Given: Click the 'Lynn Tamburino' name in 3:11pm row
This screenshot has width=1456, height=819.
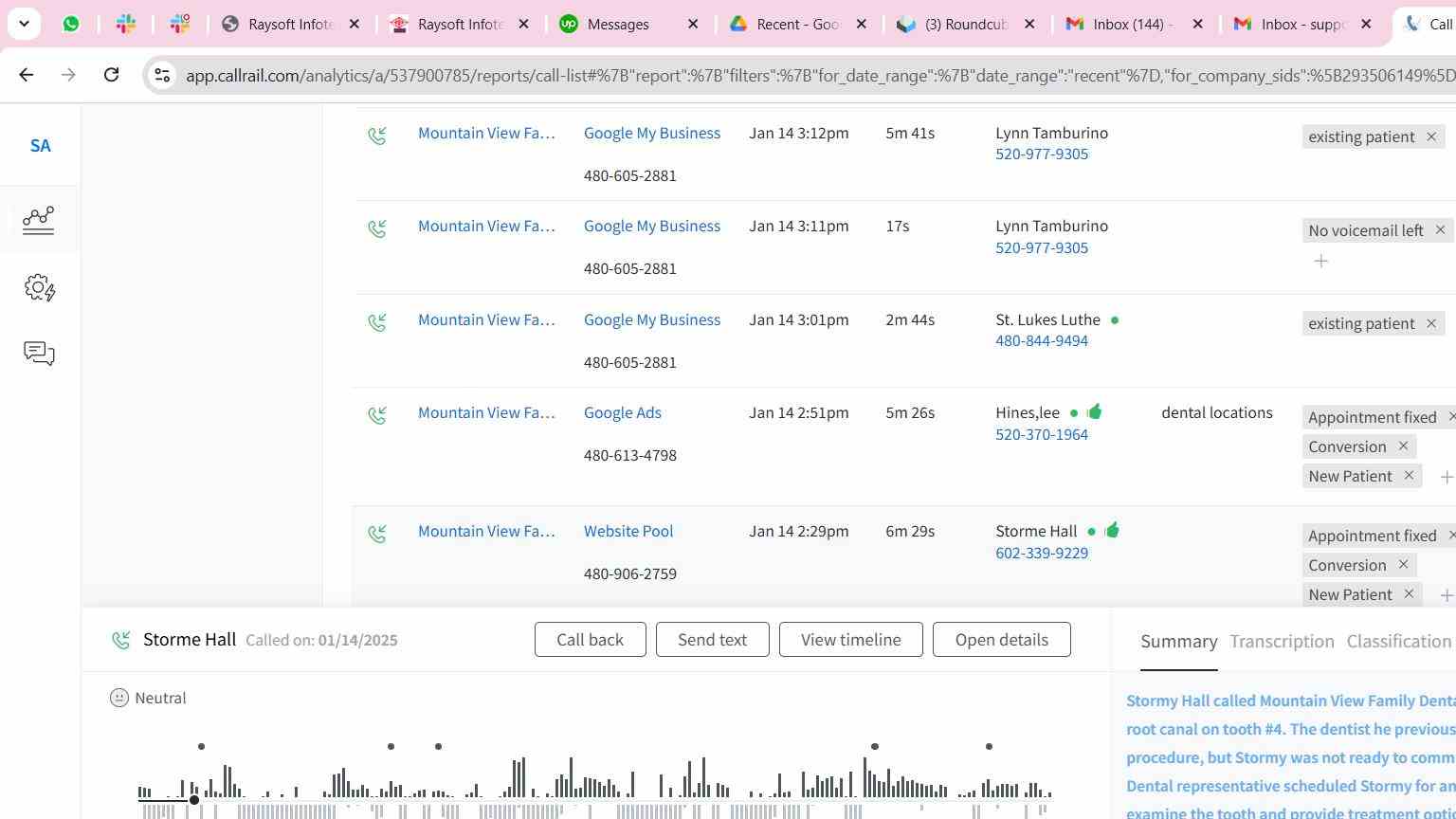Looking at the screenshot, I should coord(1052,226).
